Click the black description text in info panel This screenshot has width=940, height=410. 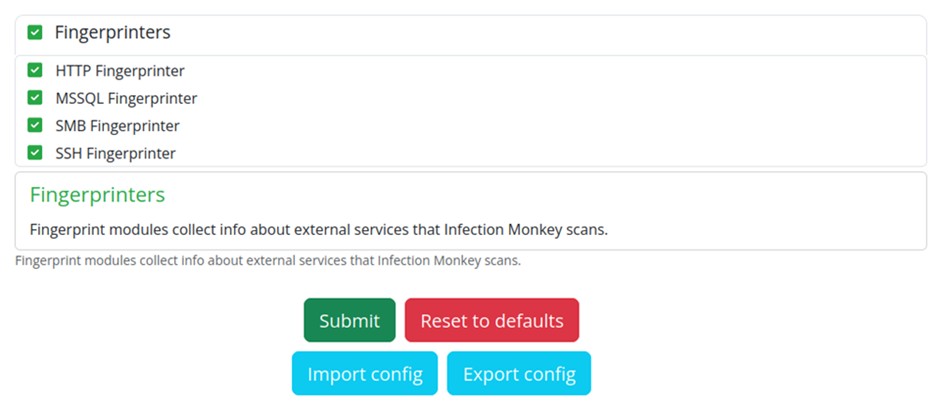tap(318, 229)
